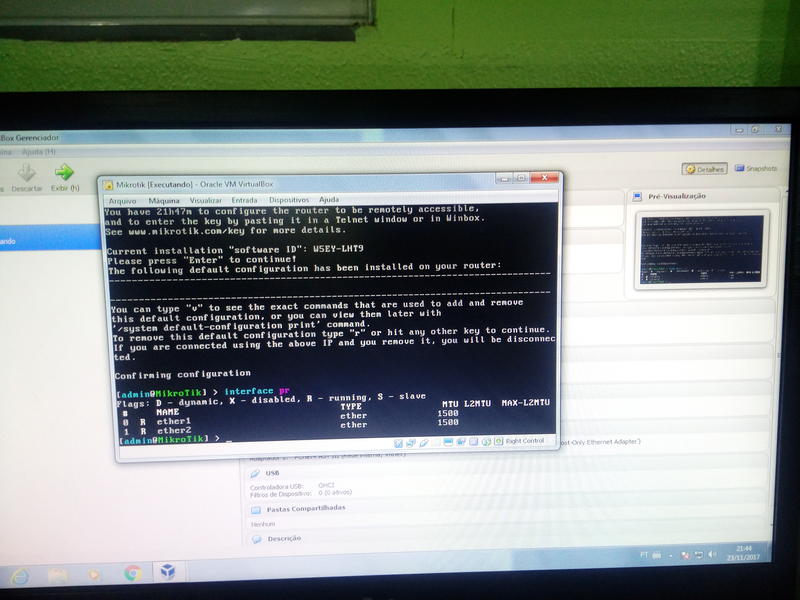
Task: Click the VM preview thumbnail
Action: tap(702, 249)
